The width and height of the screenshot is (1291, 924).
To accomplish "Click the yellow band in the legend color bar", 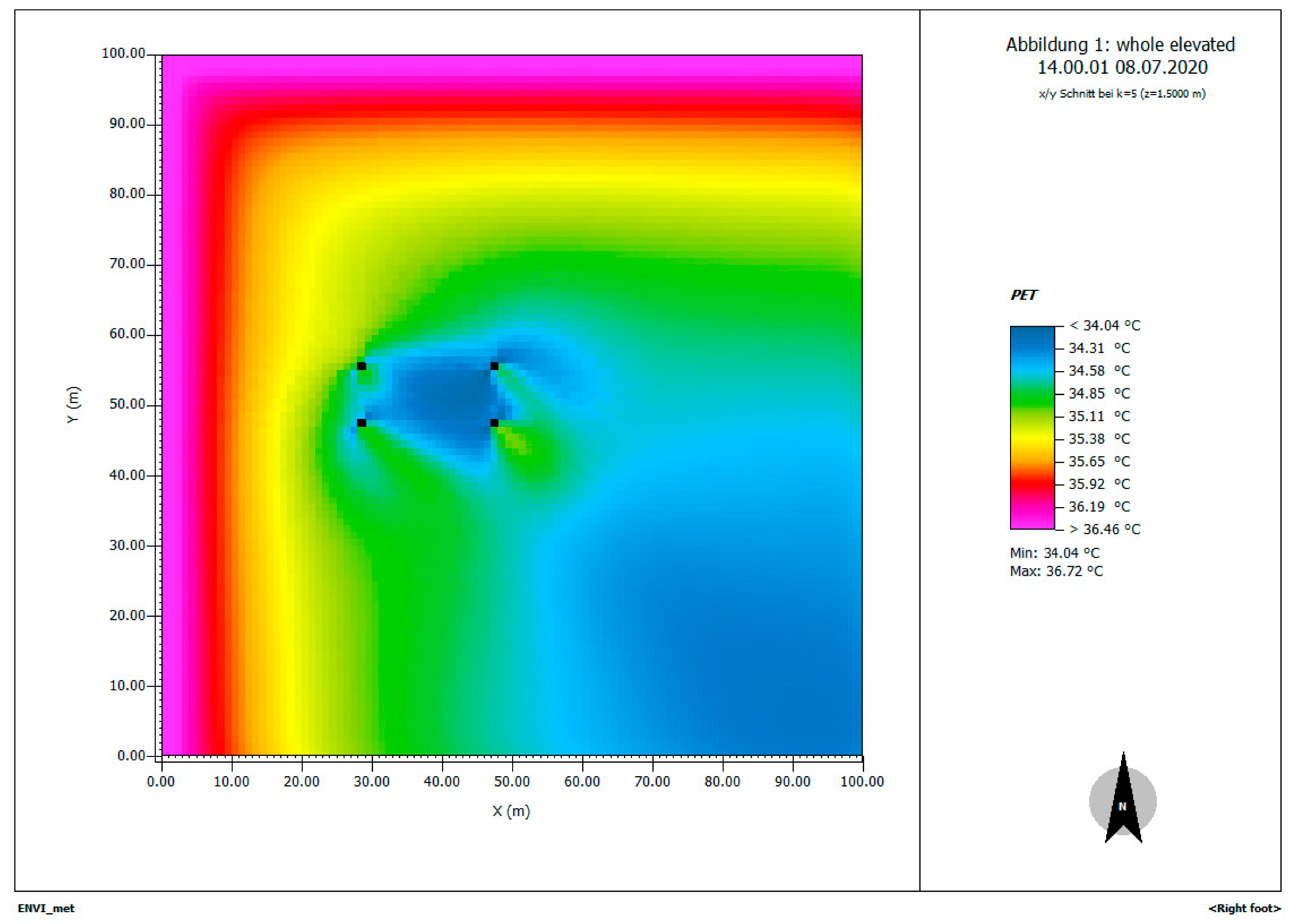I will click(x=1032, y=439).
